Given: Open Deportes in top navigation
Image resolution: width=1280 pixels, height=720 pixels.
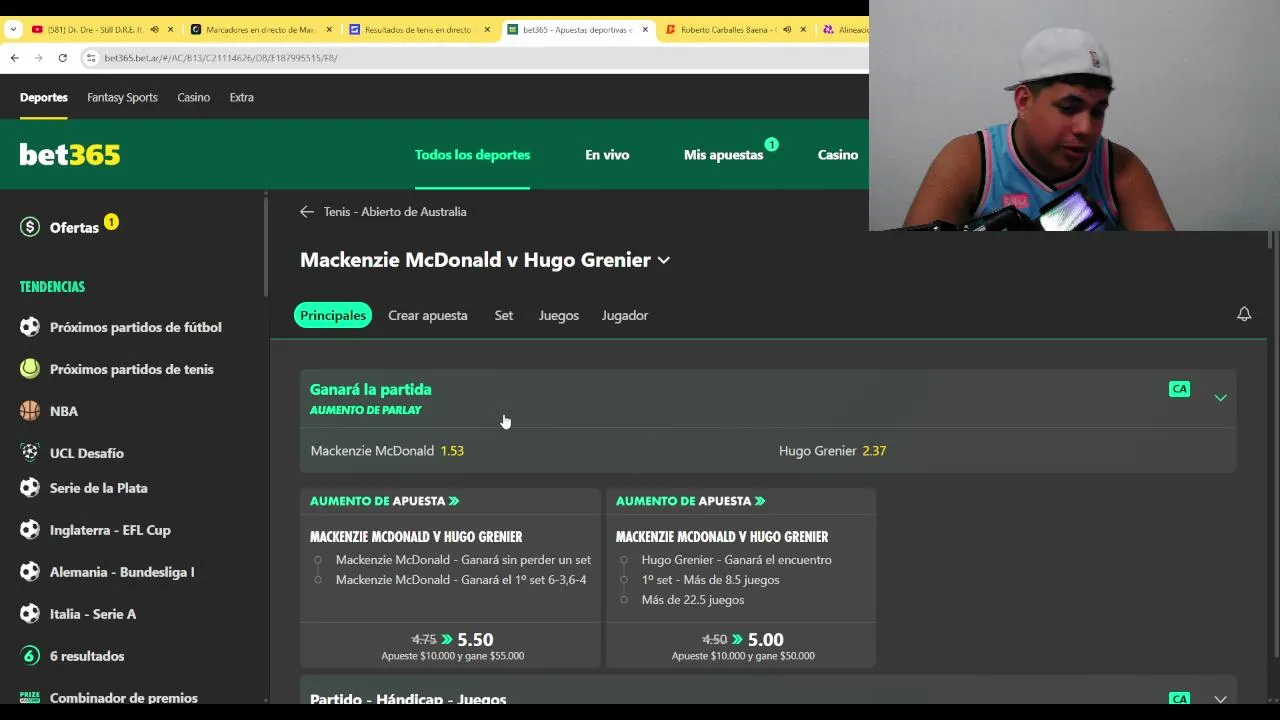Looking at the screenshot, I should click(44, 97).
